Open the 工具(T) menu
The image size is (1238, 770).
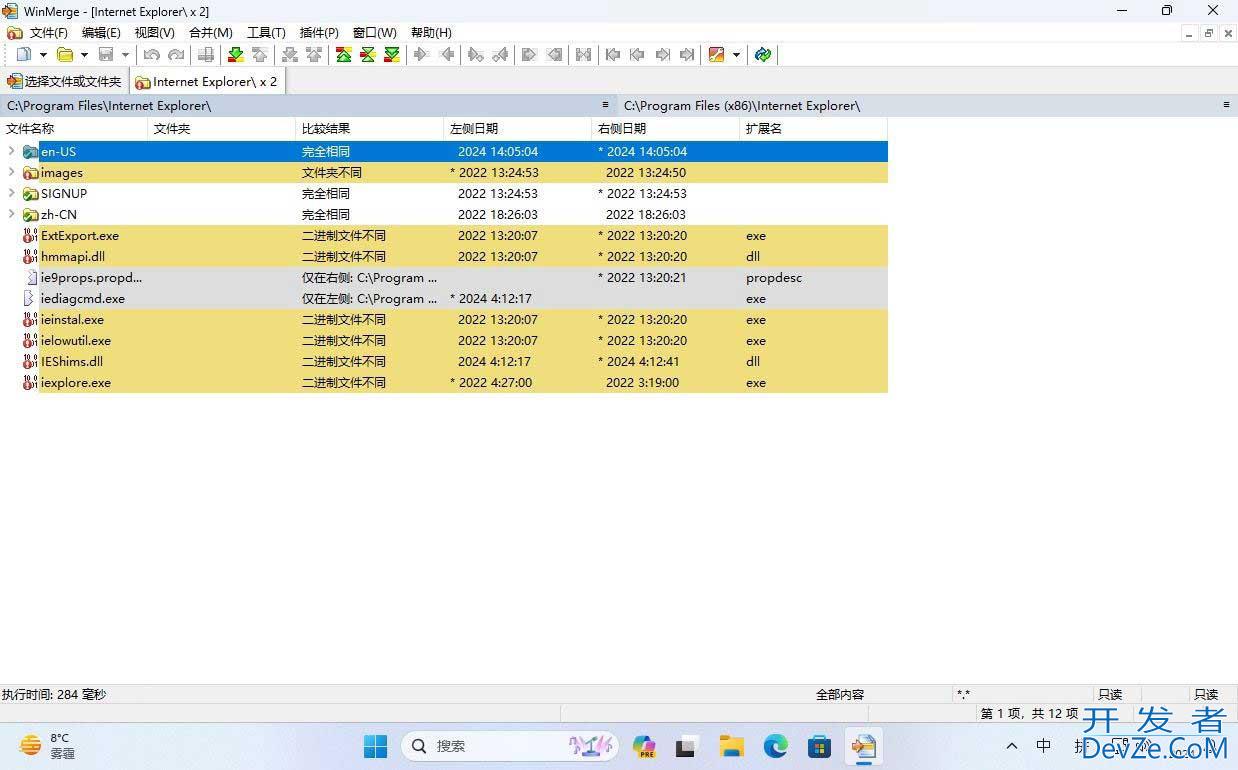266,33
